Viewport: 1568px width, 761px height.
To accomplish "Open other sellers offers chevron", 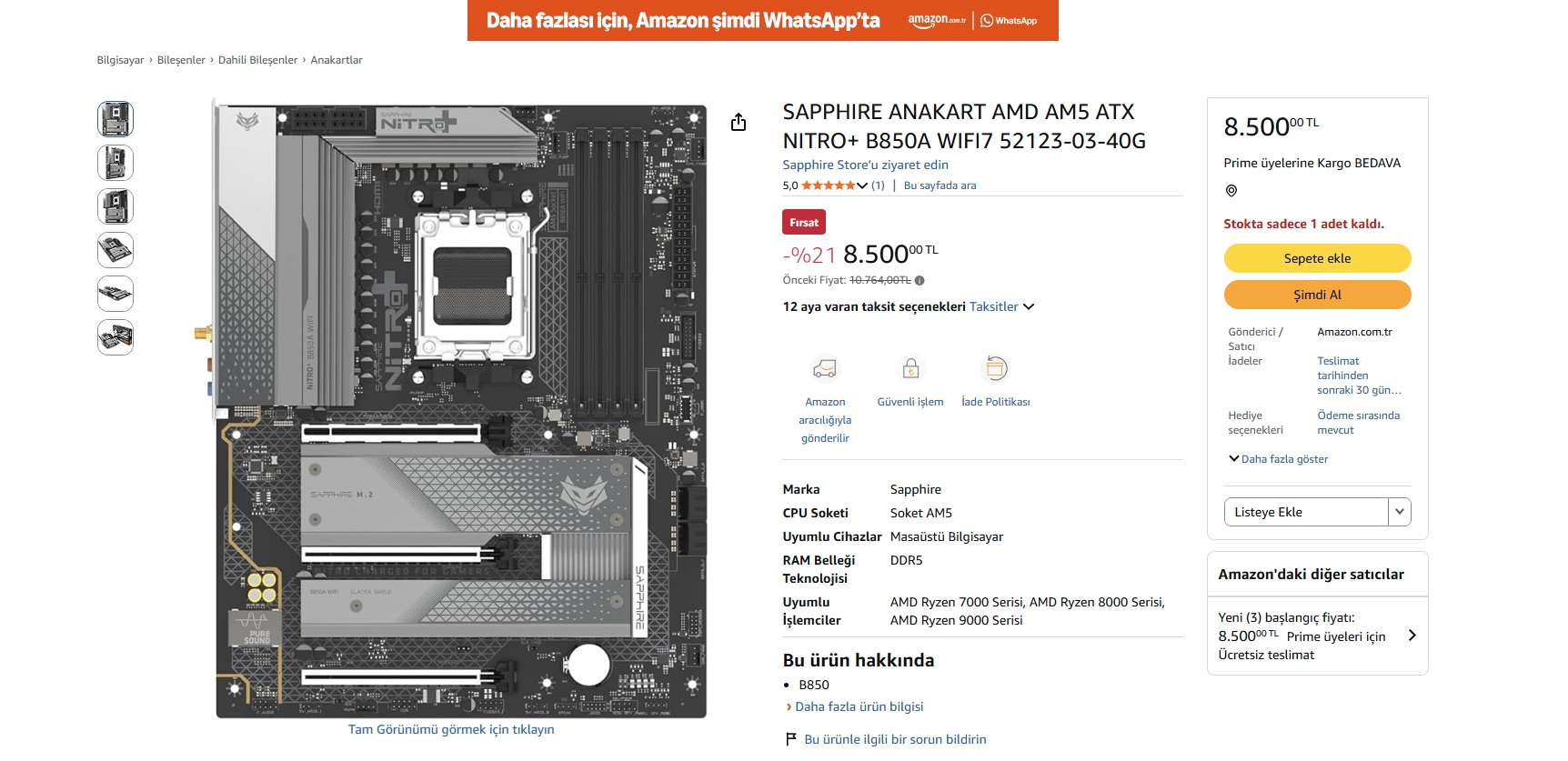I will coord(1412,636).
